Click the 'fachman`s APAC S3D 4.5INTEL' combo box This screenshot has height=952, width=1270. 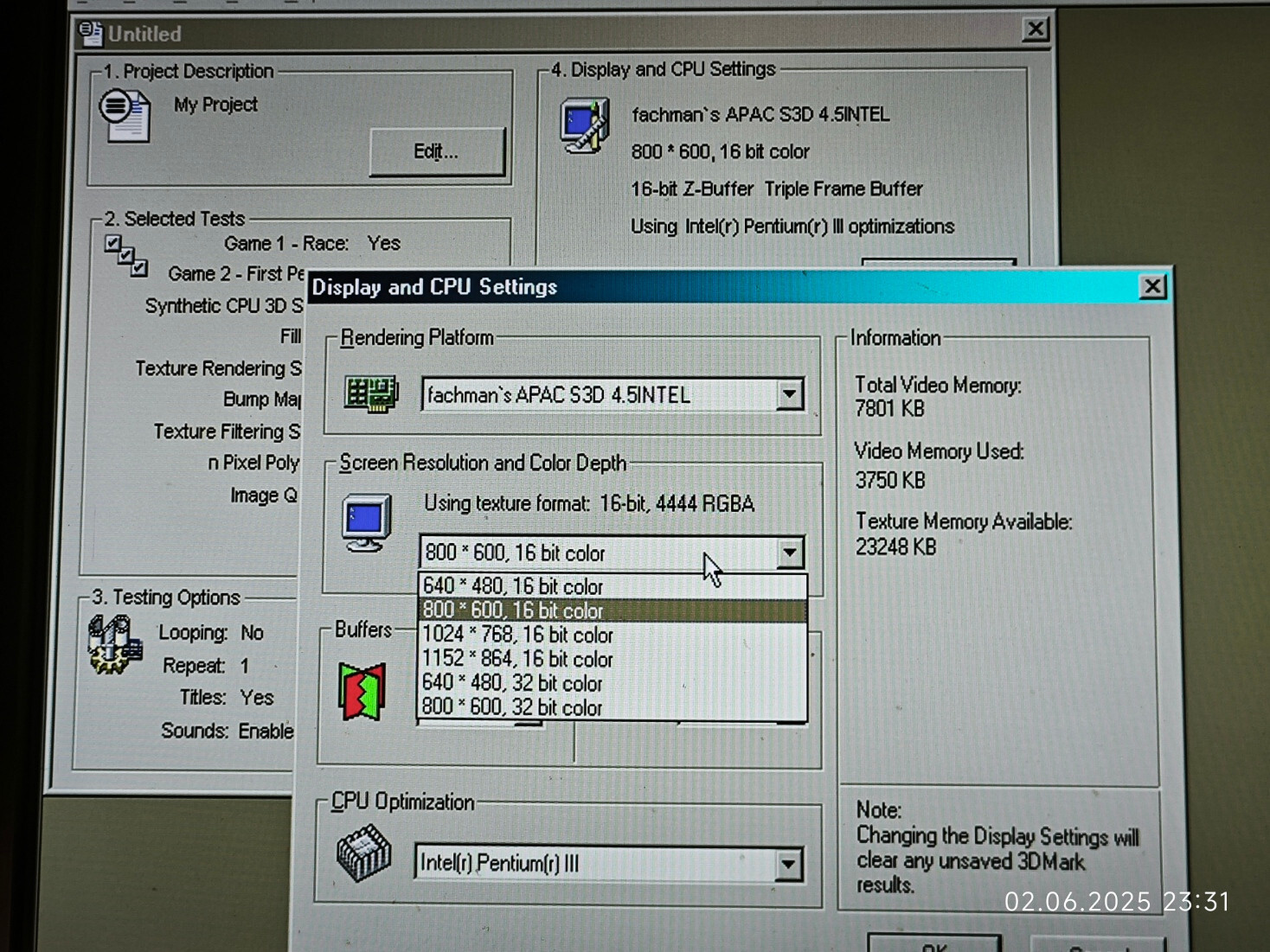[x=612, y=394]
